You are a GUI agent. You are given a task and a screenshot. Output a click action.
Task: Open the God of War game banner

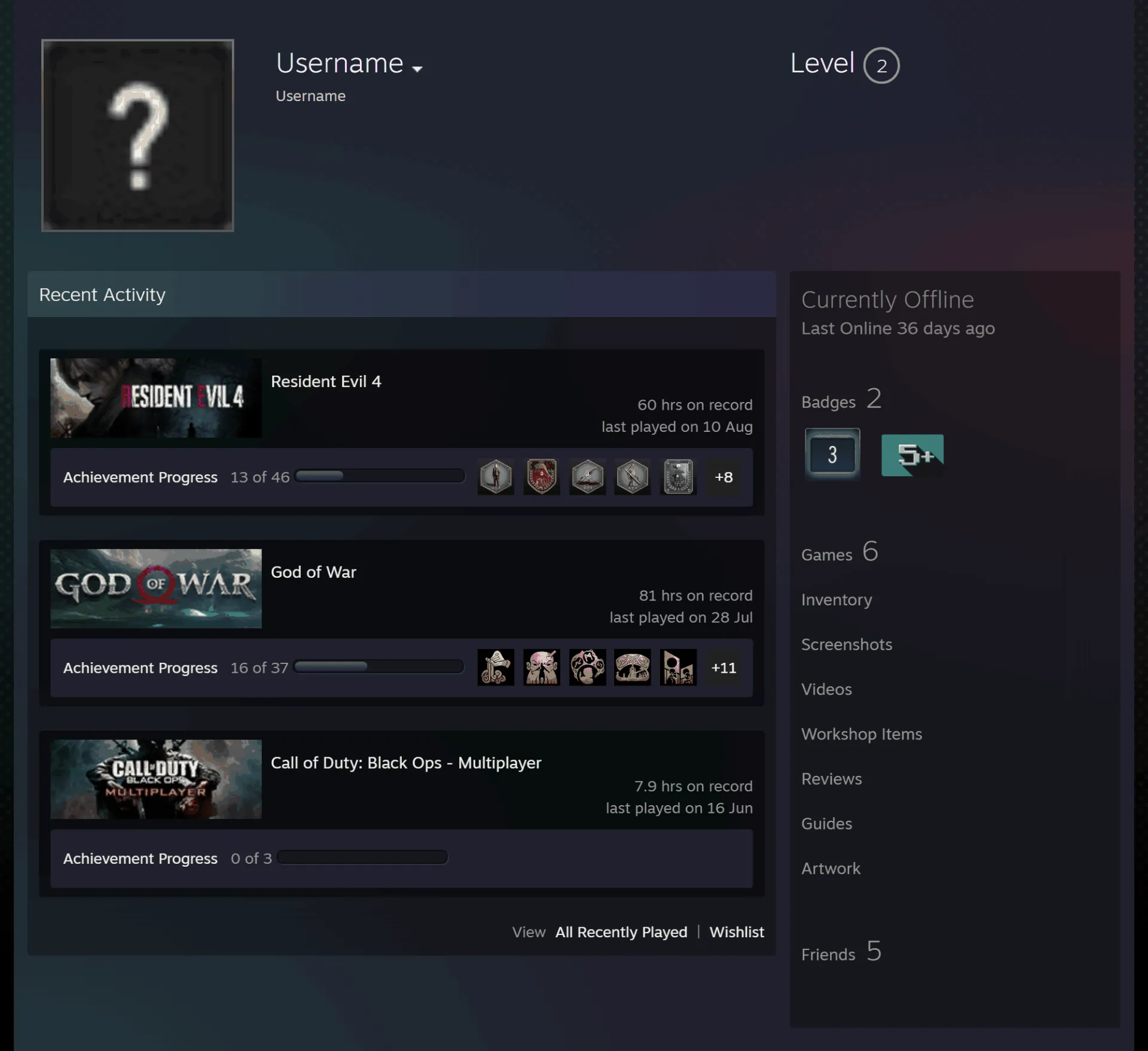[156, 589]
